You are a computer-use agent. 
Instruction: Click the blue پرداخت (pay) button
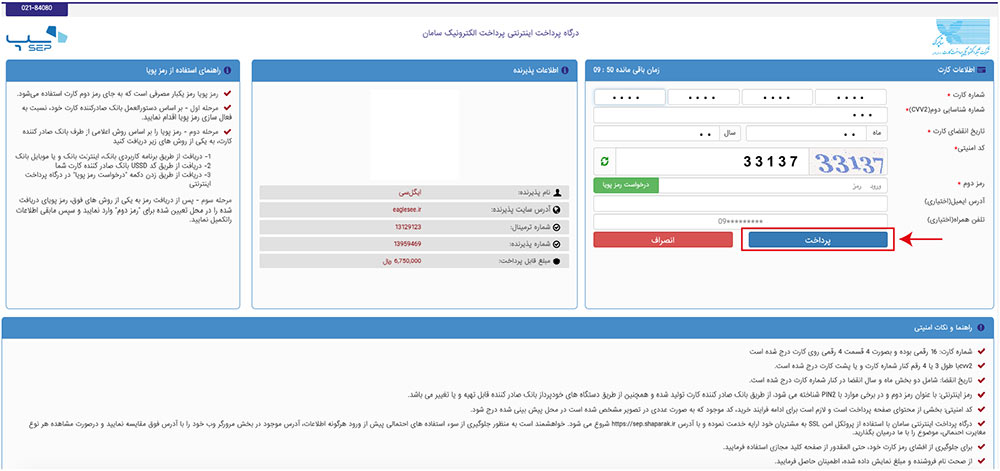pos(818,240)
